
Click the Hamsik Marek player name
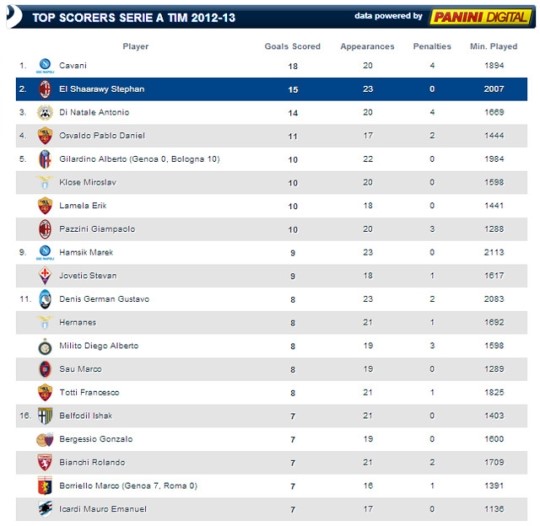click(x=86, y=252)
